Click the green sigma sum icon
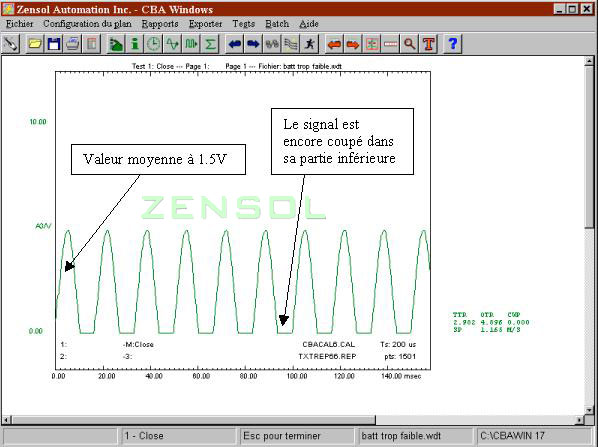This screenshot has width=598, height=447. point(210,44)
